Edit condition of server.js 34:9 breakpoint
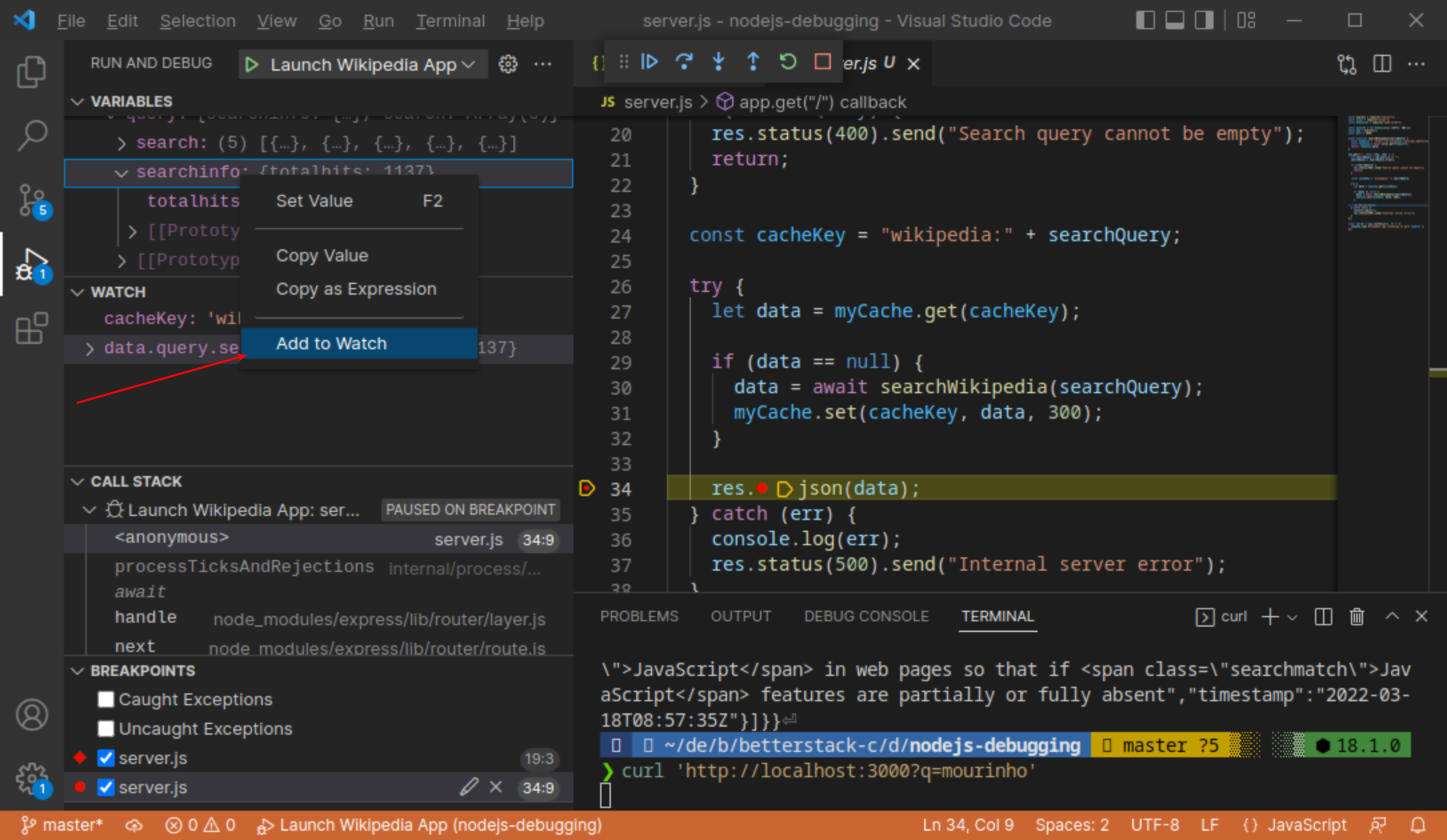Image resolution: width=1447 pixels, height=840 pixels. pos(469,787)
